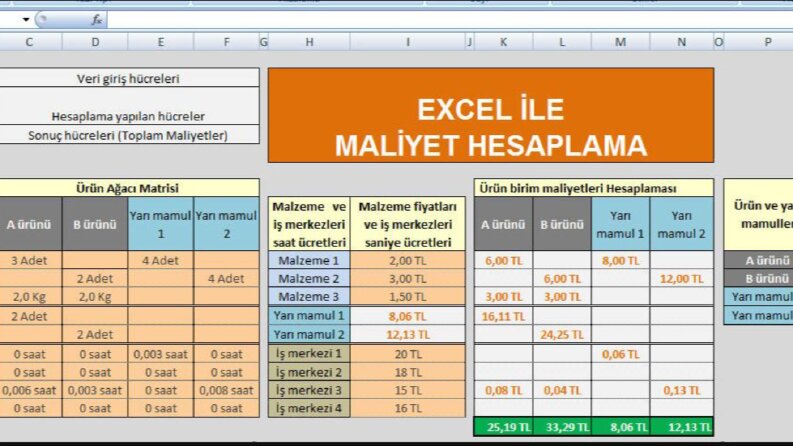Click the 'Veri giriş hücreleri' legend cell

tap(128, 78)
